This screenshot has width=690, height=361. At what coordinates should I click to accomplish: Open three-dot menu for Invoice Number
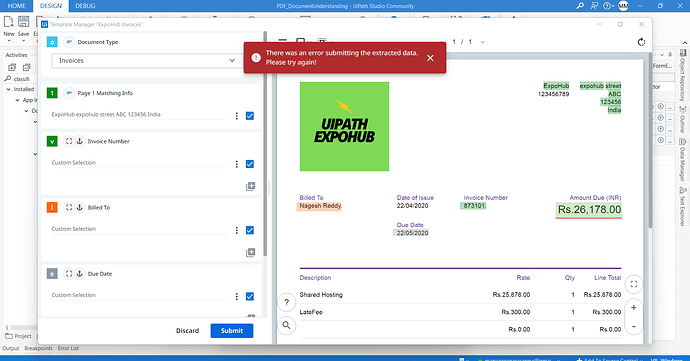pyautogui.click(x=237, y=164)
